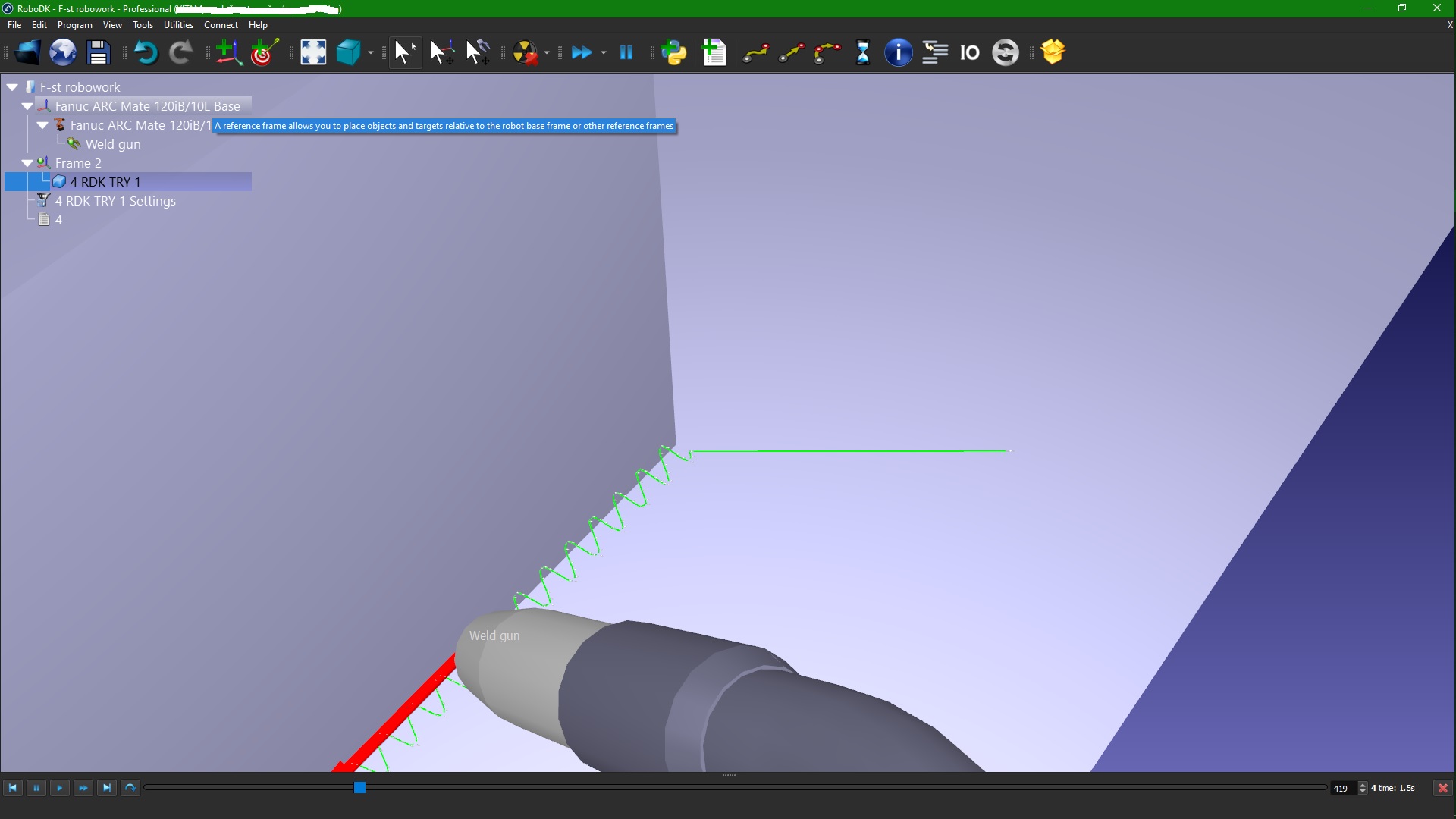Collapse the Frame 2 tree node
The image size is (1456, 819).
(x=27, y=163)
